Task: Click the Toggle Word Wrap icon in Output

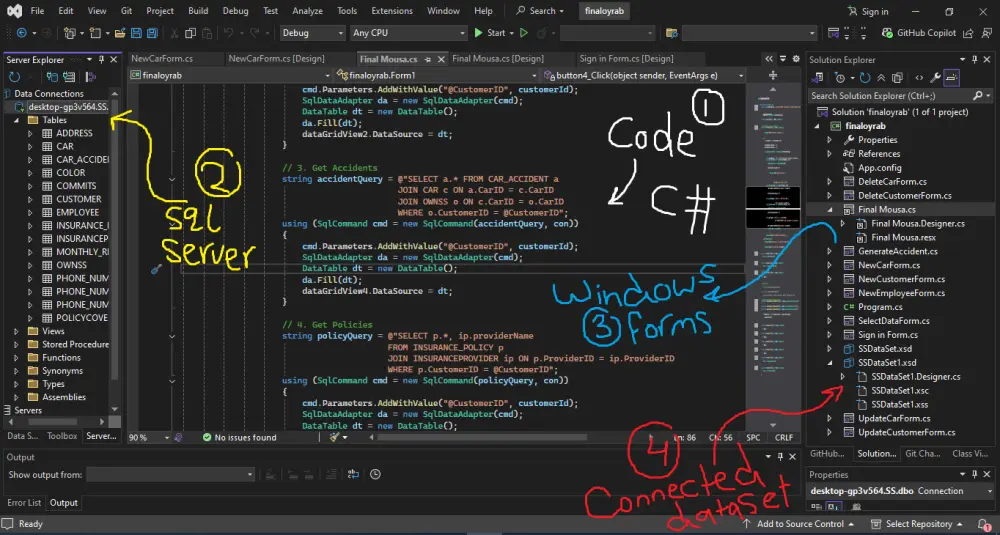Action: pyautogui.click(x=353, y=474)
